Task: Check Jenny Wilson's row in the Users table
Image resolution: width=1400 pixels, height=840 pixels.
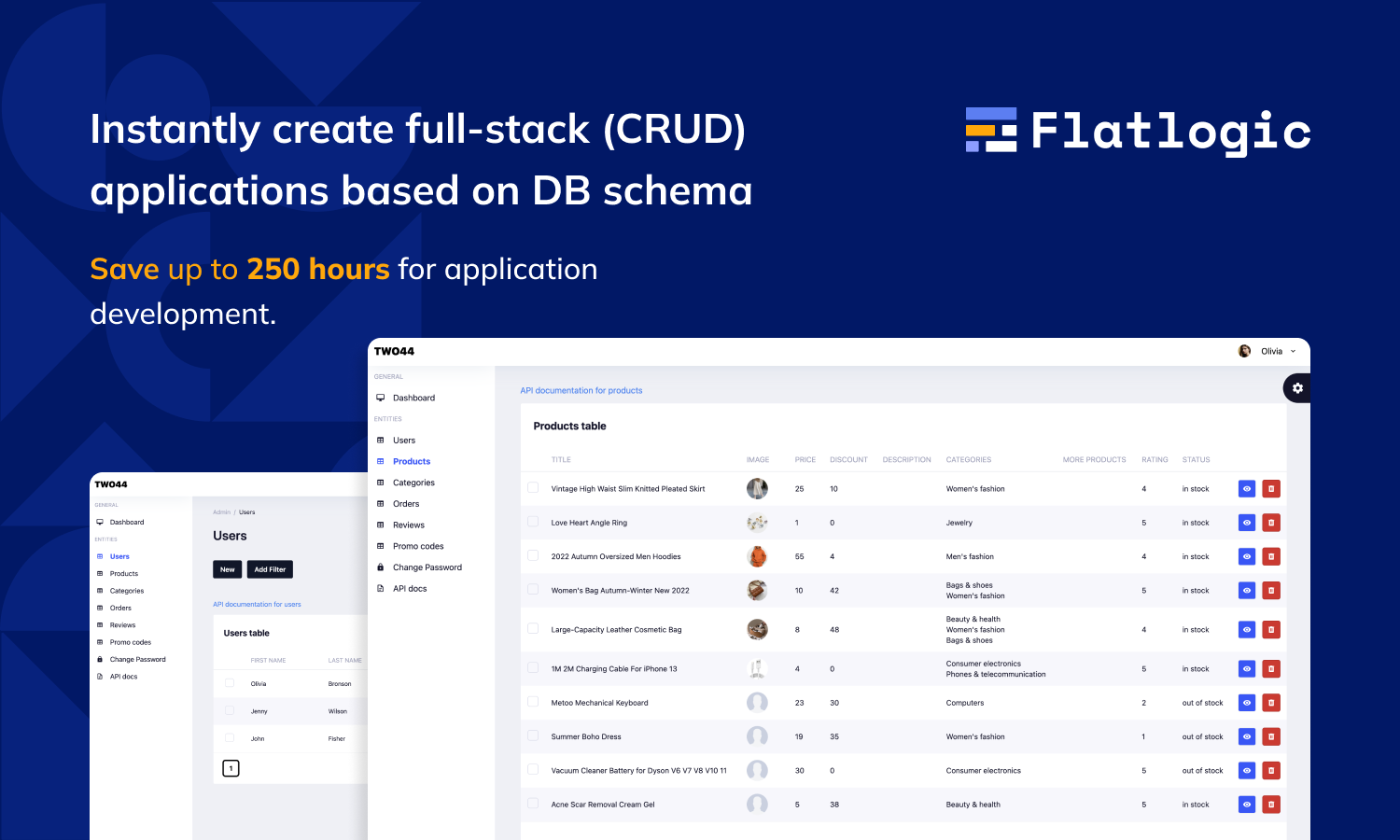Action: tap(230, 710)
